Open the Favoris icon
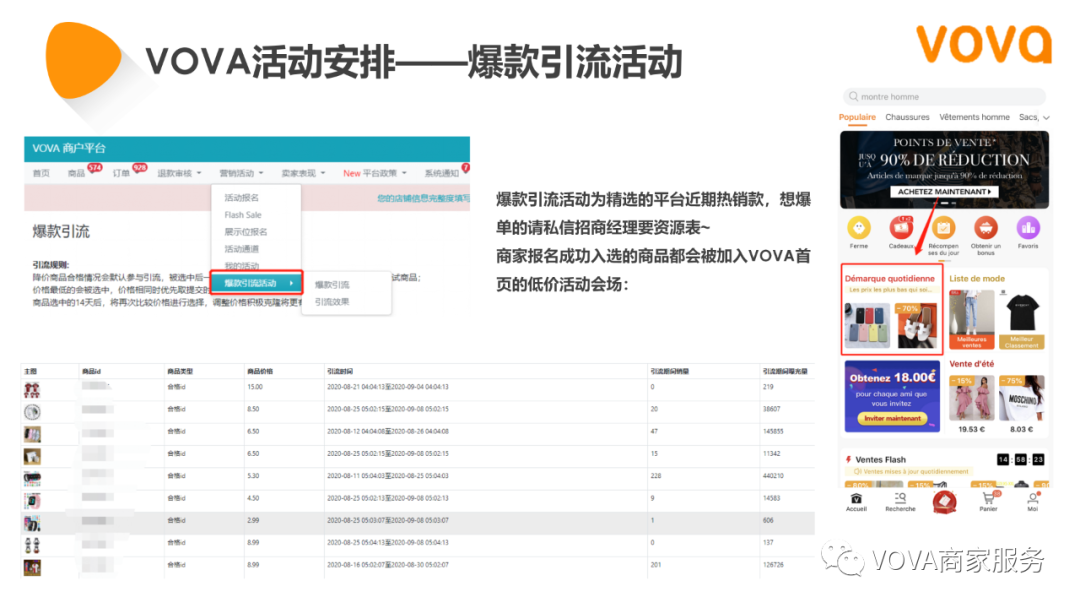This screenshot has width=1080, height=608. pos(1029,227)
